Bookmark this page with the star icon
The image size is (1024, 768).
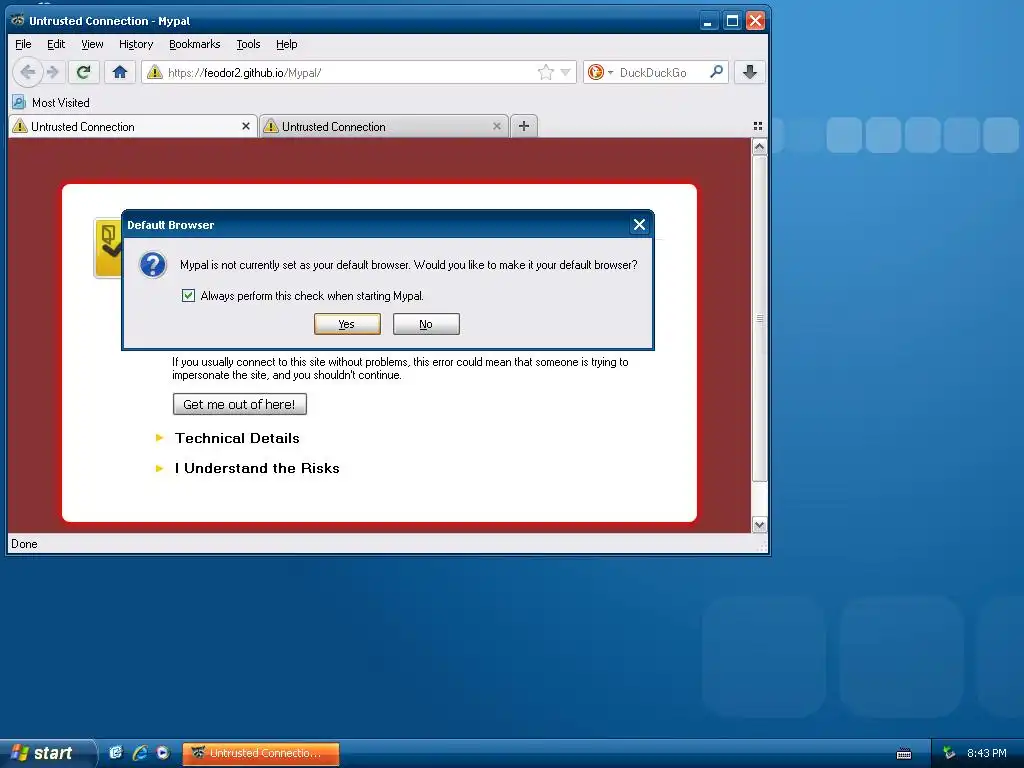pos(545,72)
